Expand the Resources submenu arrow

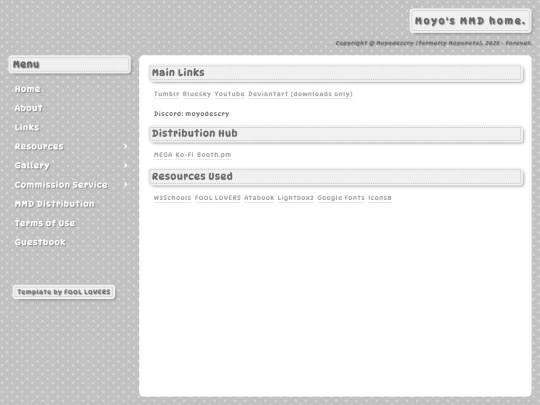click(125, 146)
